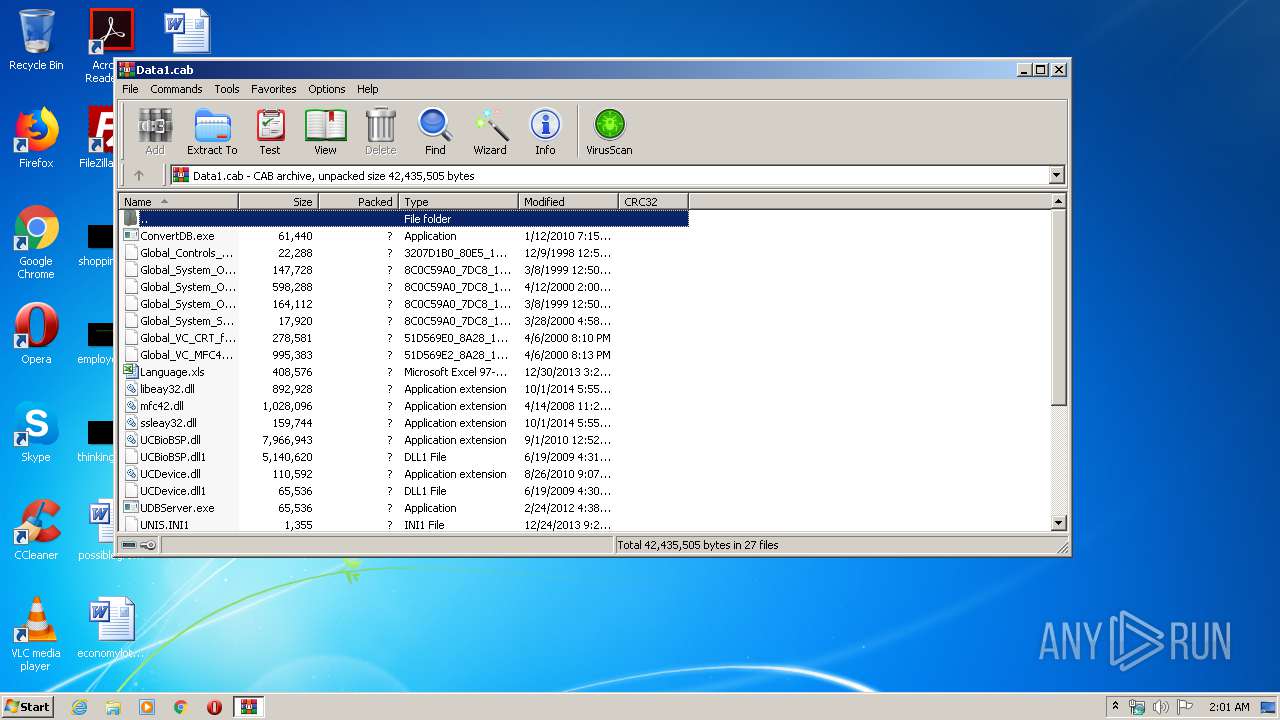
Task: Select the parent folder '..' row
Action: [404, 219]
